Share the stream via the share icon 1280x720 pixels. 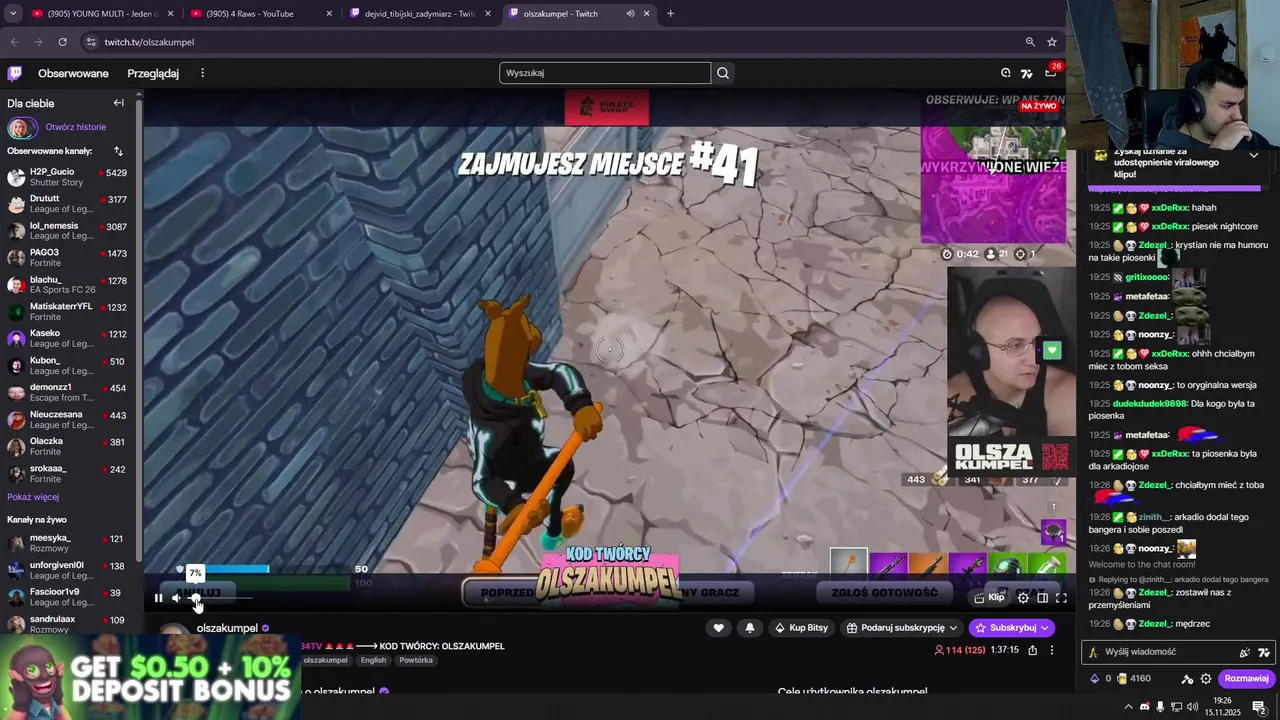1033,650
